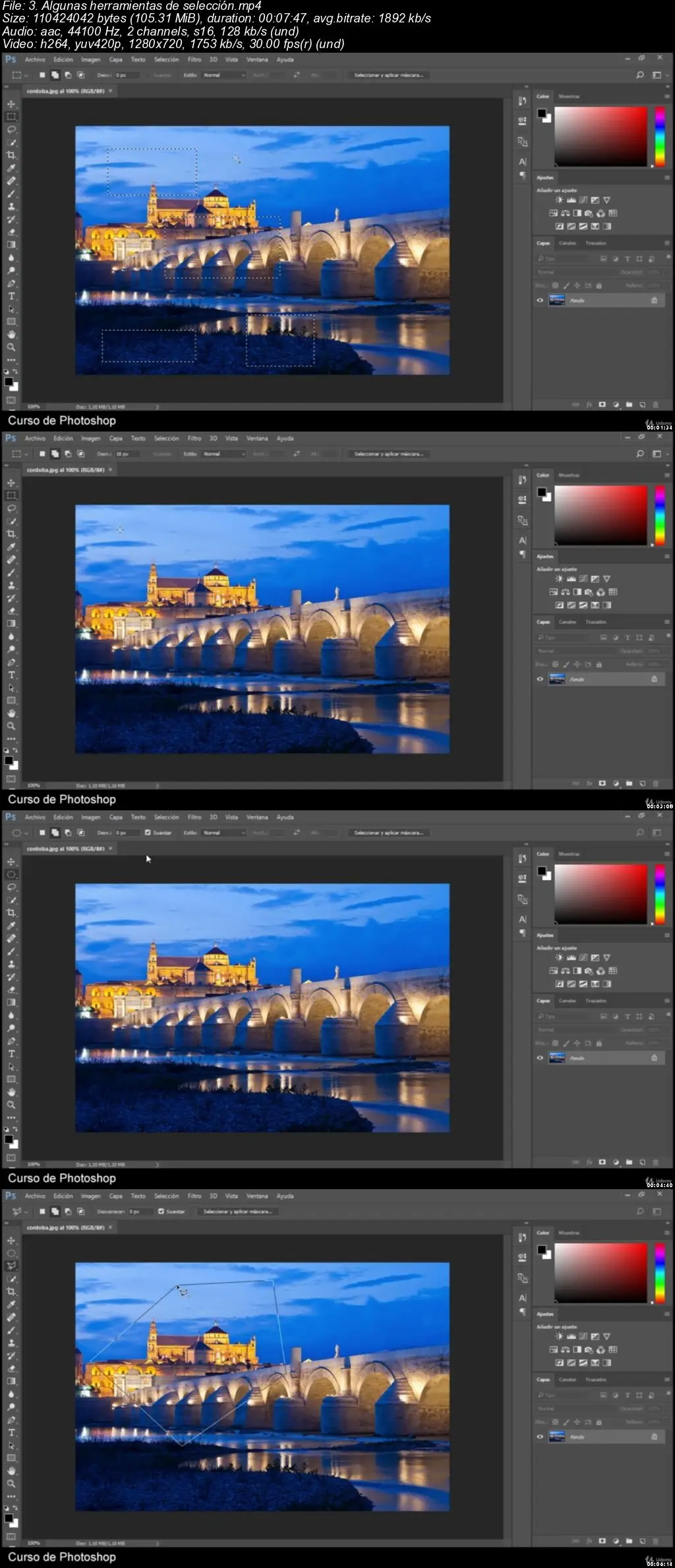The image size is (675, 1568).
Task: Open the marquee tool preset picker in 00:01:34 frame
Action: [x=20, y=75]
